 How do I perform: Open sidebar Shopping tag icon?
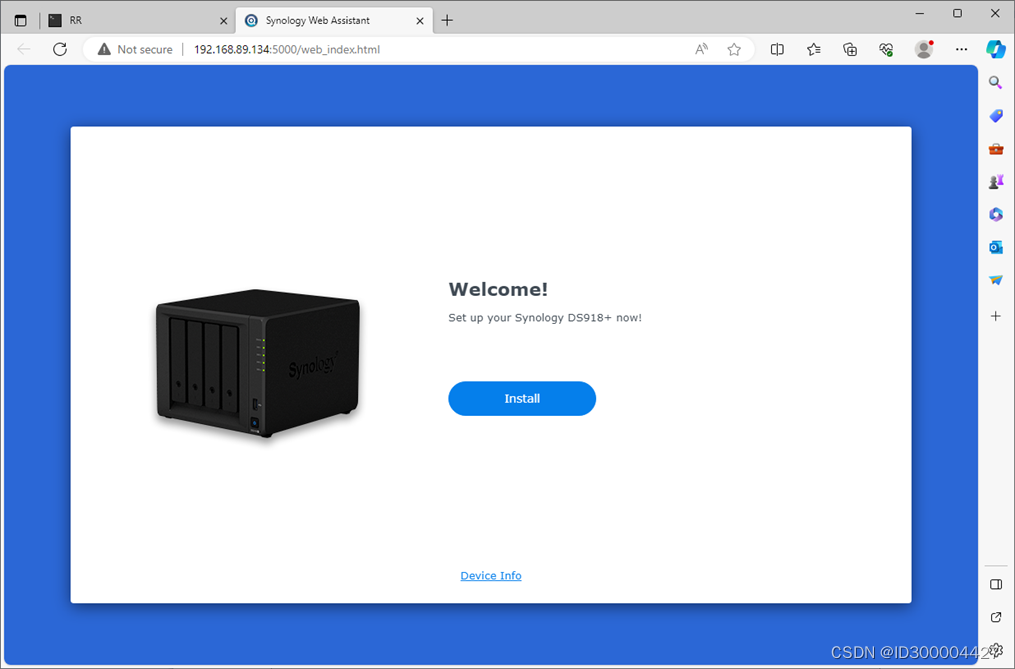point(996,116)
